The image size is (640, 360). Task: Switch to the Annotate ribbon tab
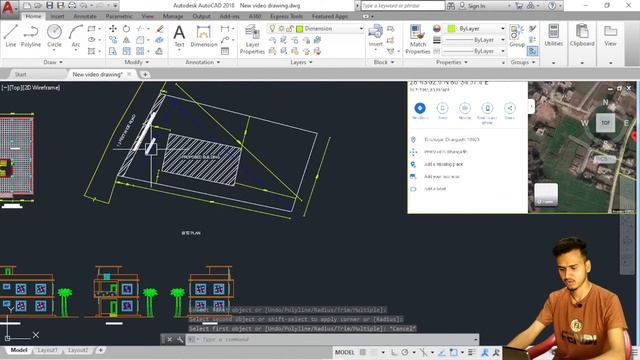click(85, 16)
